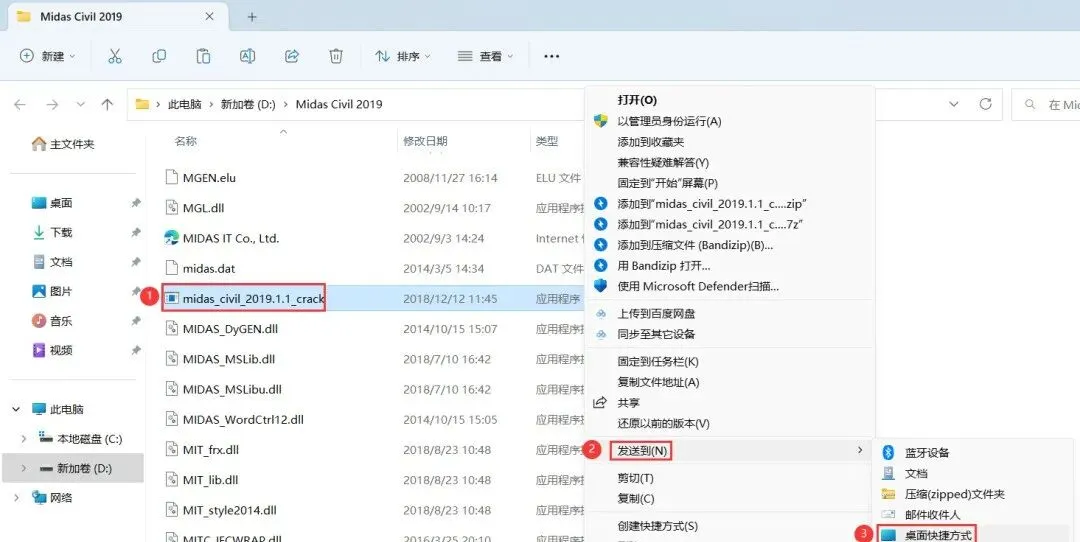The width and height of the screenshot is (1080, 542).
Task: Go back with the left arrow
Action: (x=19, y=105)
